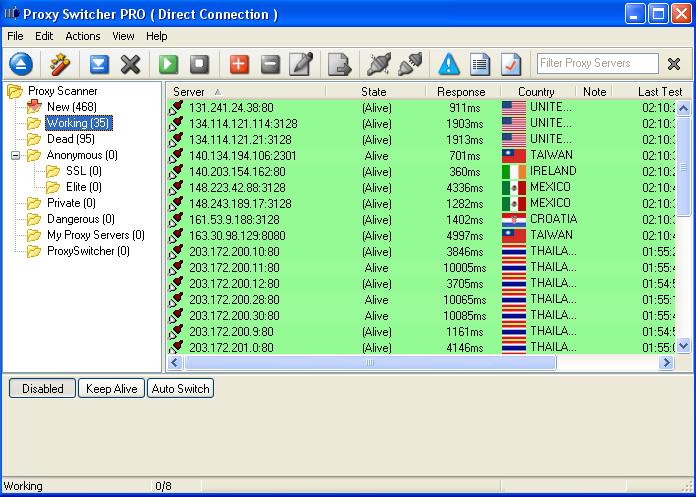
Task: Select the ProxySwitcher (0) folder
Action: [x=88, y=251]
